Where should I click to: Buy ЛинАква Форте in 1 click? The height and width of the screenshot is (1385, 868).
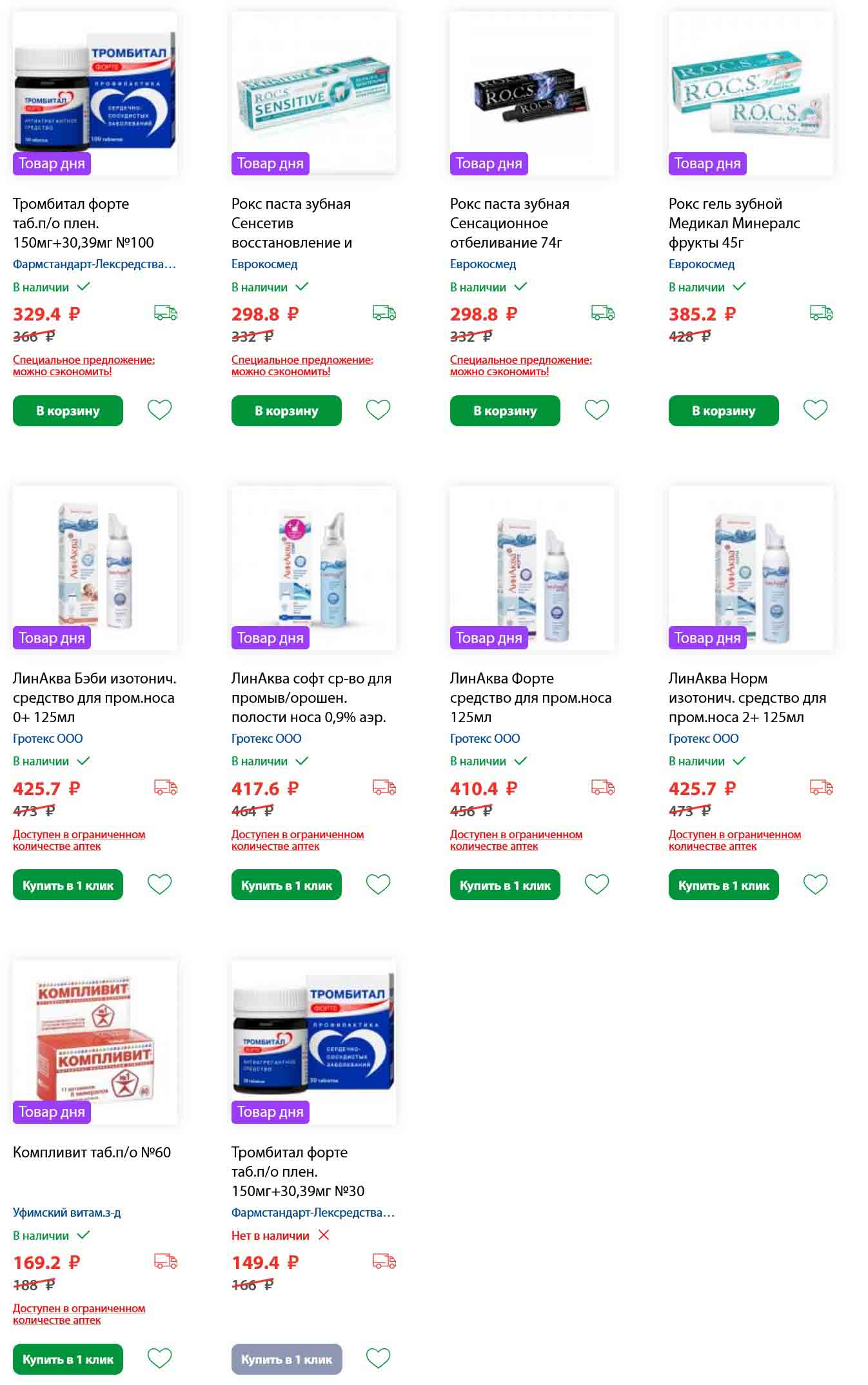click(505, 885)
